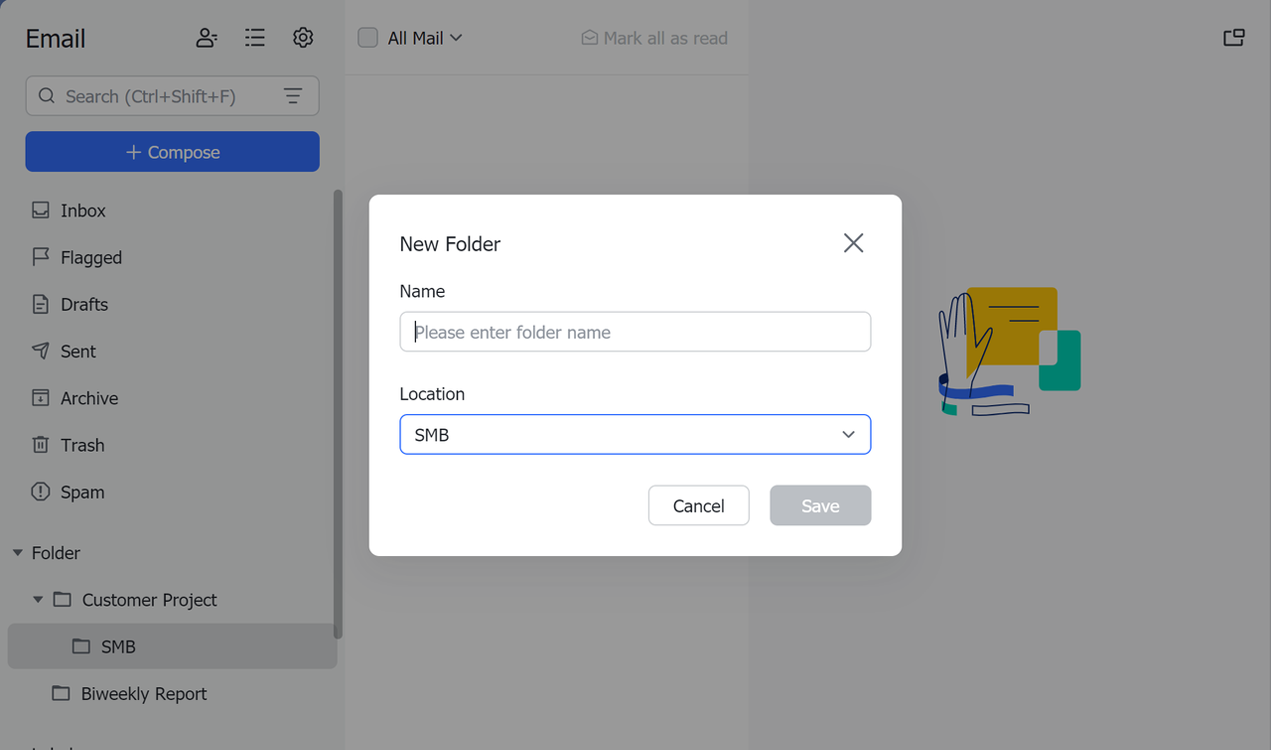This screenshot has width=1271, height=750.
Task: Toggle the select-all mail checkbox
Action: tap(367, 37)
